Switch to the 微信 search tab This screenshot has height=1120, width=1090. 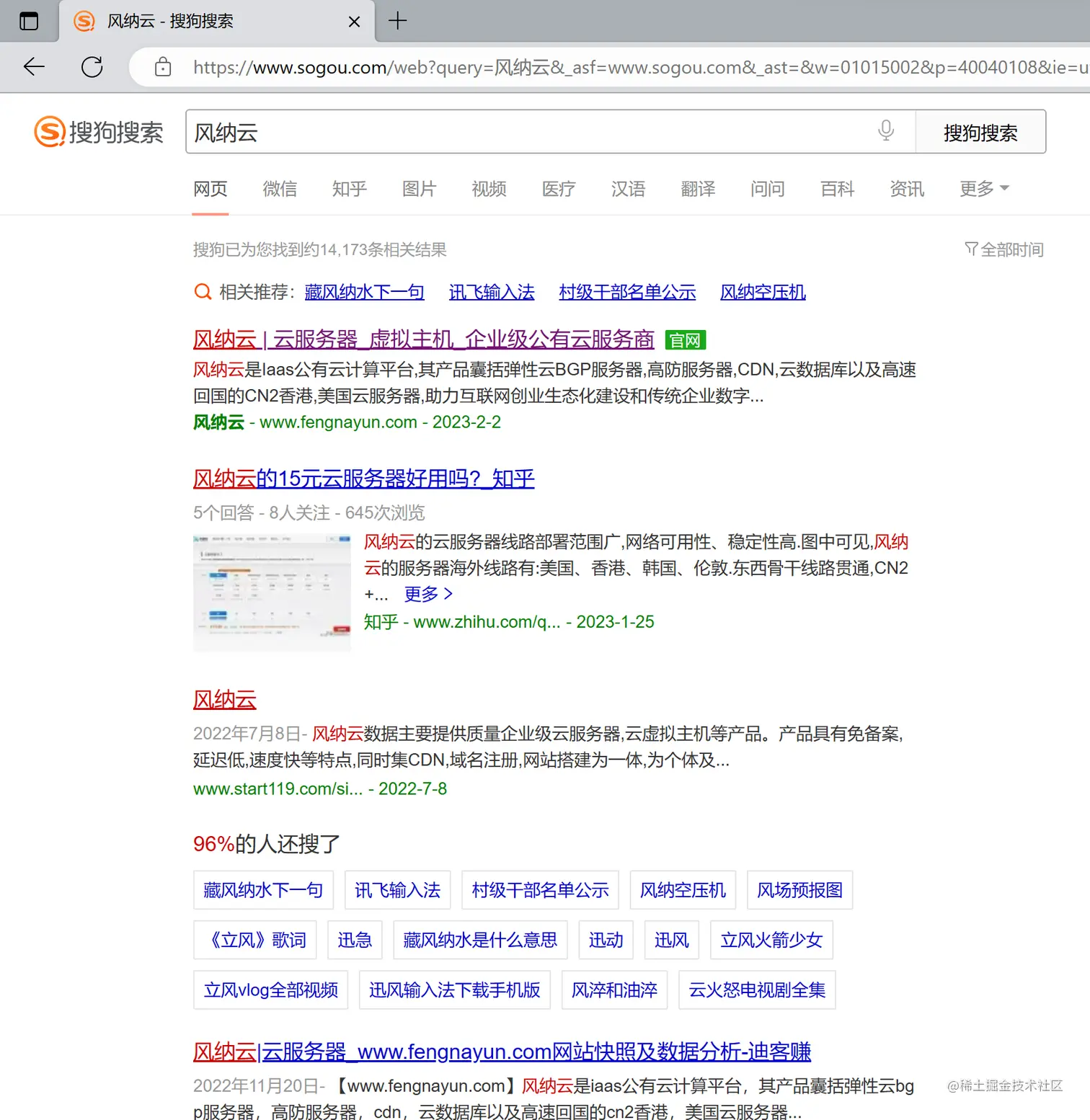[280, 189]
